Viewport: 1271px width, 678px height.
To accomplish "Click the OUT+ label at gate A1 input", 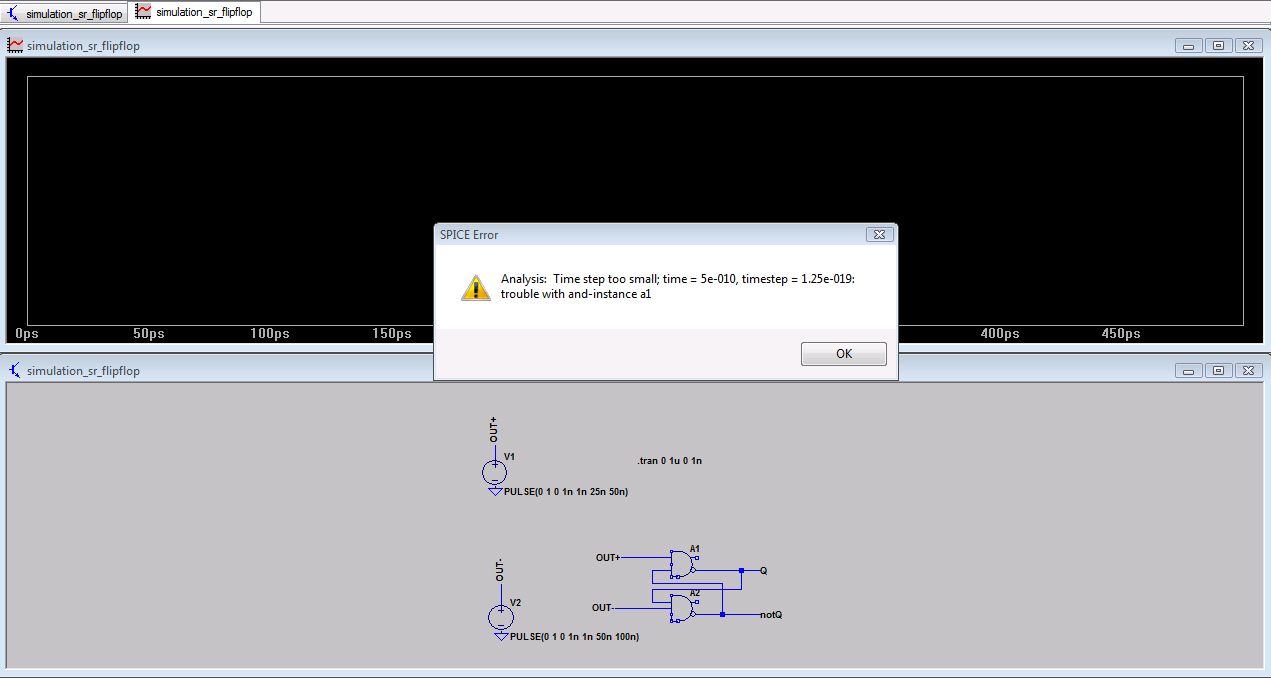I will click(608, 557).
